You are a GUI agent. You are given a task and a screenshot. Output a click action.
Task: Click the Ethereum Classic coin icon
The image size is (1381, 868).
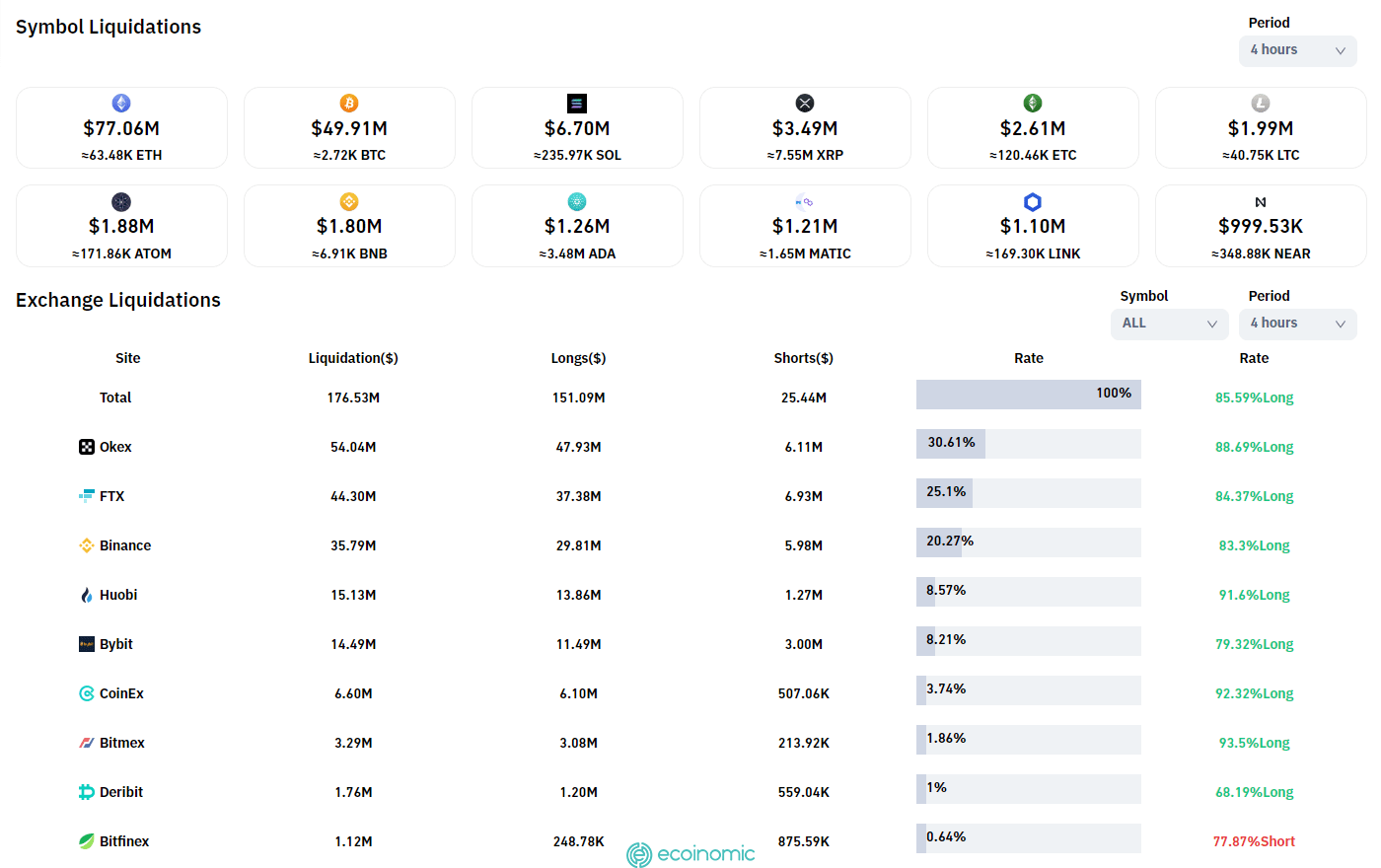click(x=1033, y=103)
